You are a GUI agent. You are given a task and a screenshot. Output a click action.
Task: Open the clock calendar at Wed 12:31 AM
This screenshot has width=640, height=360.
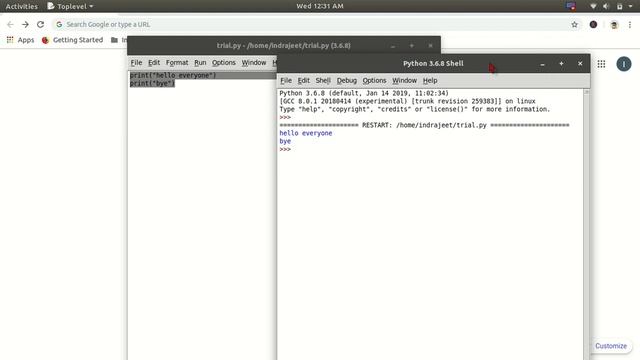(320, 6)
